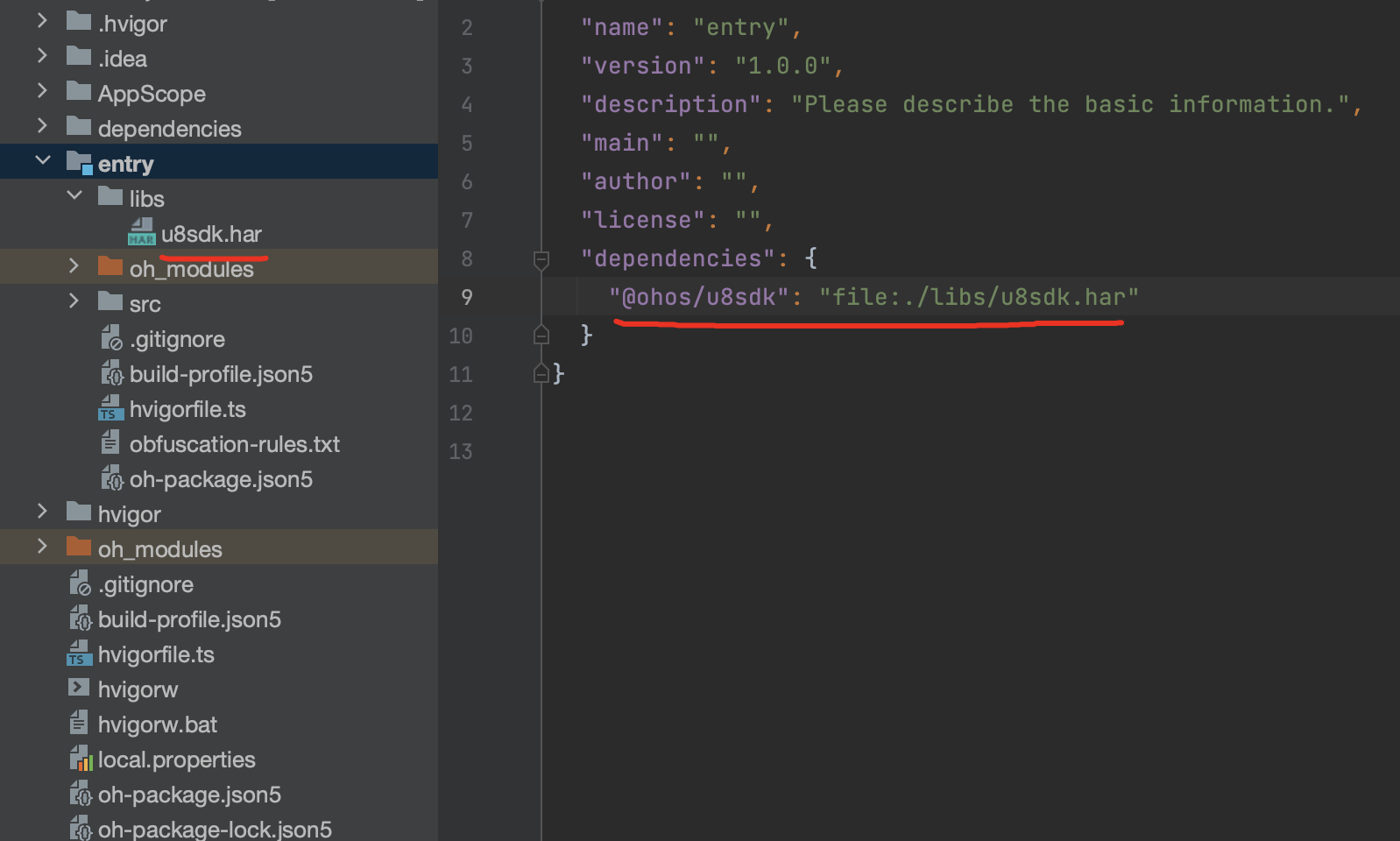Image resolution: width=1400 pixels, height=841 pixels.
Task: Click the .idea folder icon
Action: (x=79, y=56)
